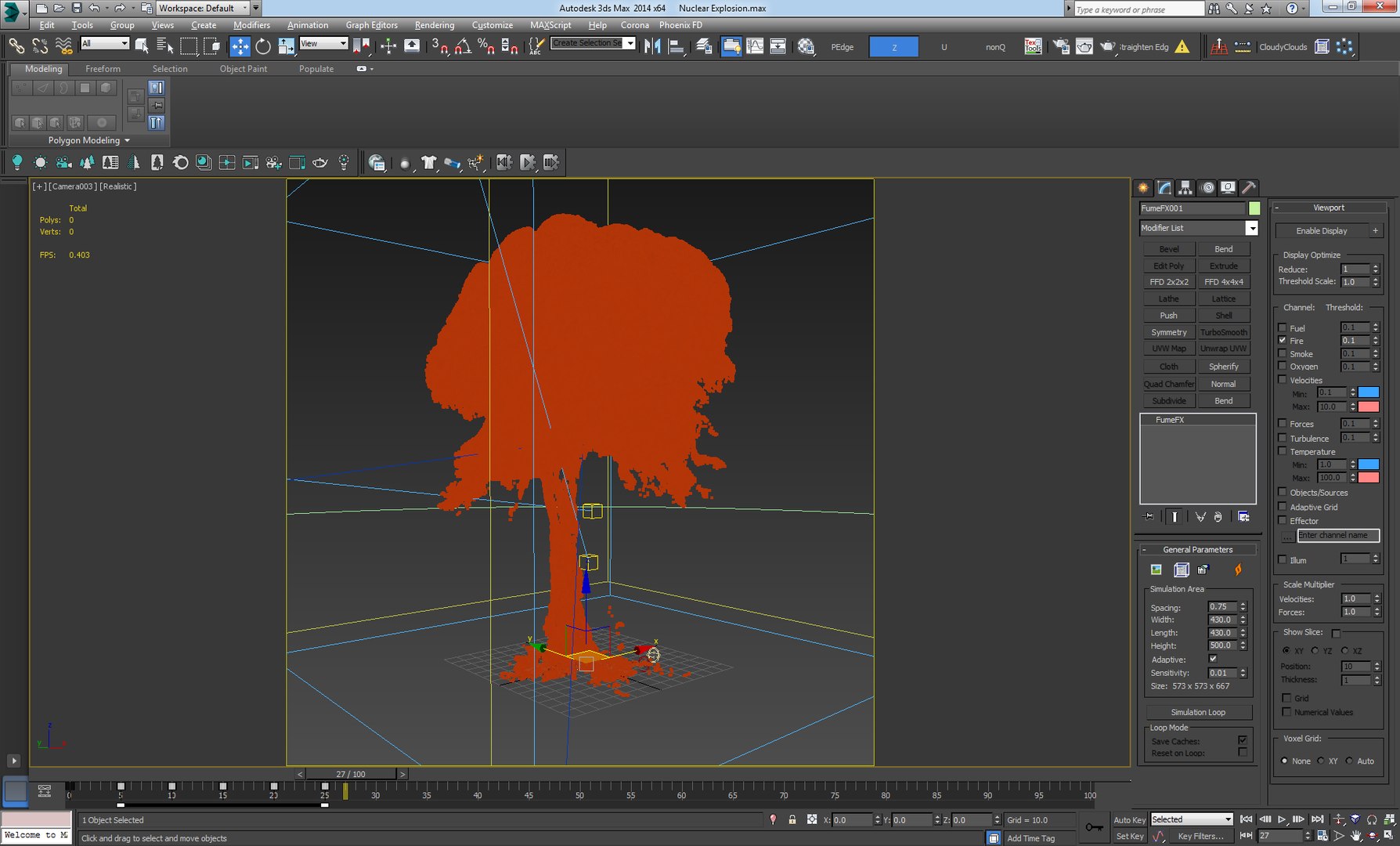Click the Enable Display button
Screen dimensions: 1400x846
1322,230
